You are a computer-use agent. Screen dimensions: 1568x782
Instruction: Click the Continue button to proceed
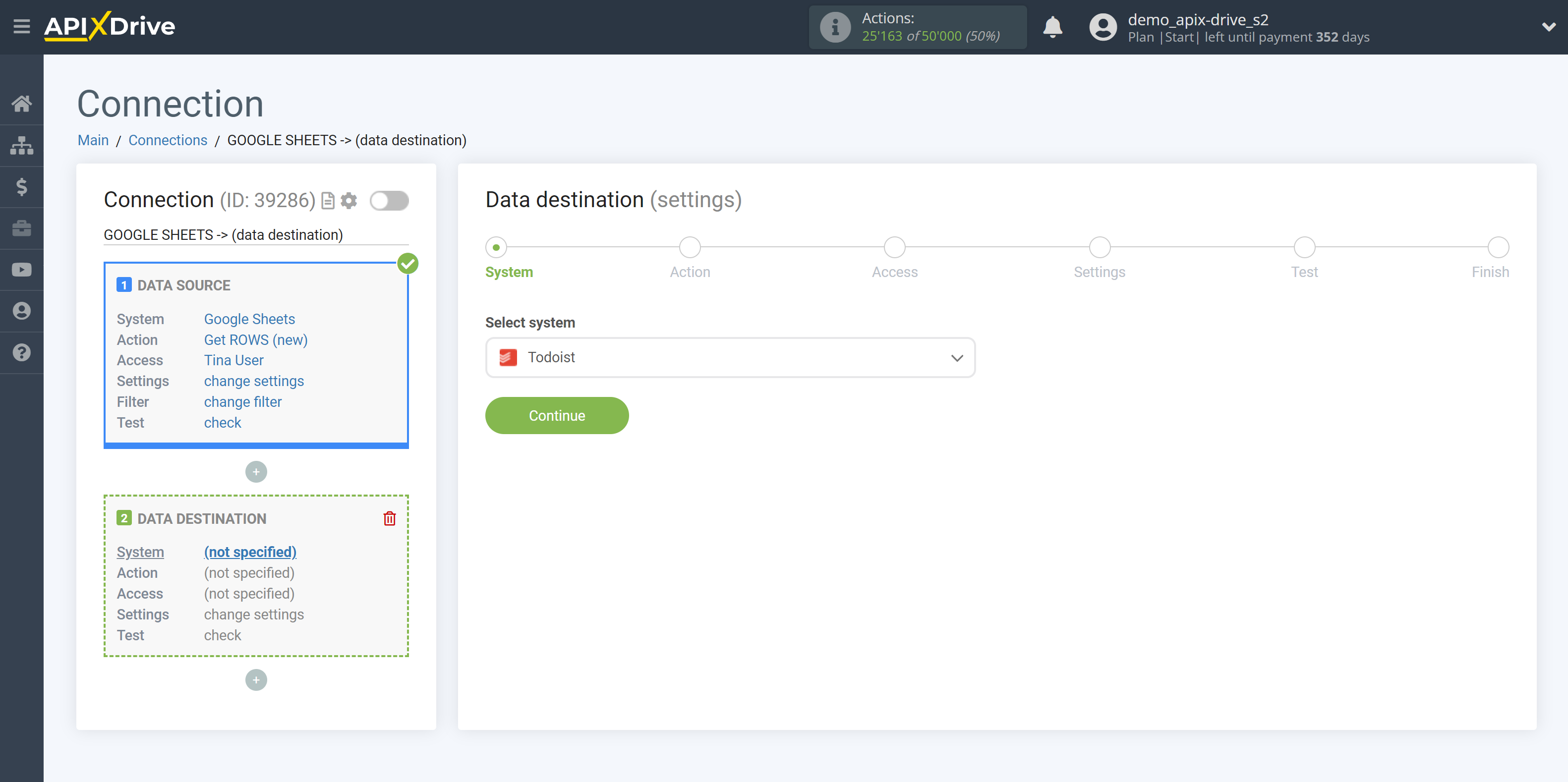point(556,415)
